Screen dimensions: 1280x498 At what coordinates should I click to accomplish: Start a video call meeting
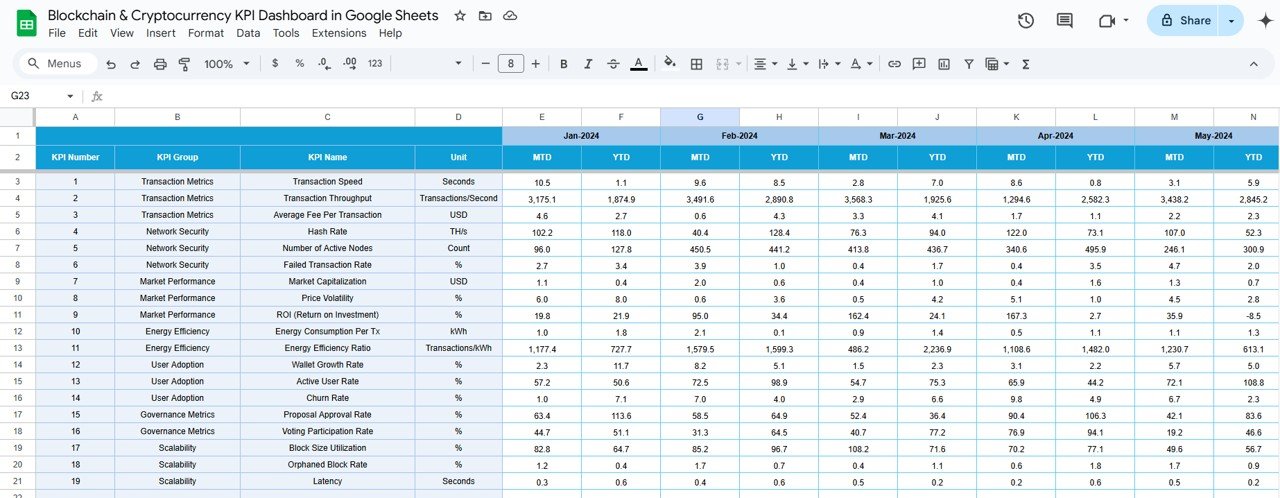1106,21
